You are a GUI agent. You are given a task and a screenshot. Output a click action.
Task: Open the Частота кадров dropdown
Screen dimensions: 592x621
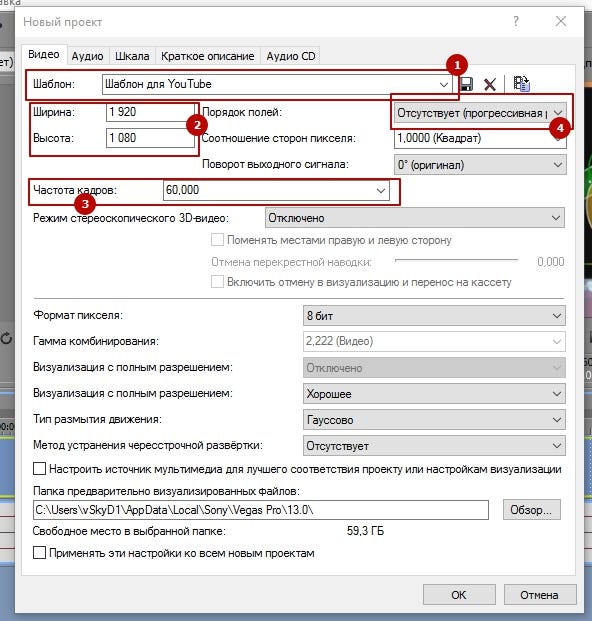tap(276, 190)
